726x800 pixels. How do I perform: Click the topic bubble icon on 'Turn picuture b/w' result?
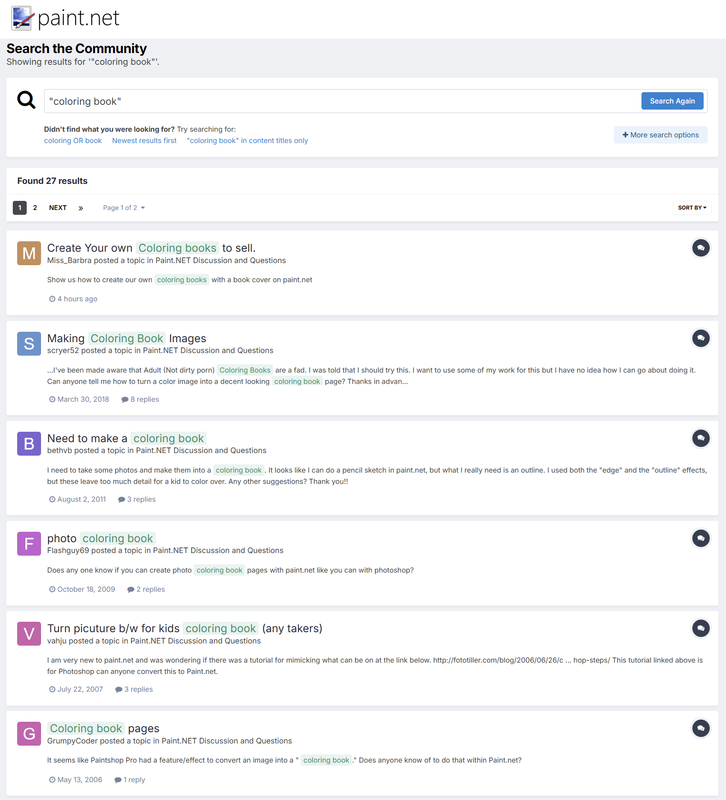(x=700, y=628)
